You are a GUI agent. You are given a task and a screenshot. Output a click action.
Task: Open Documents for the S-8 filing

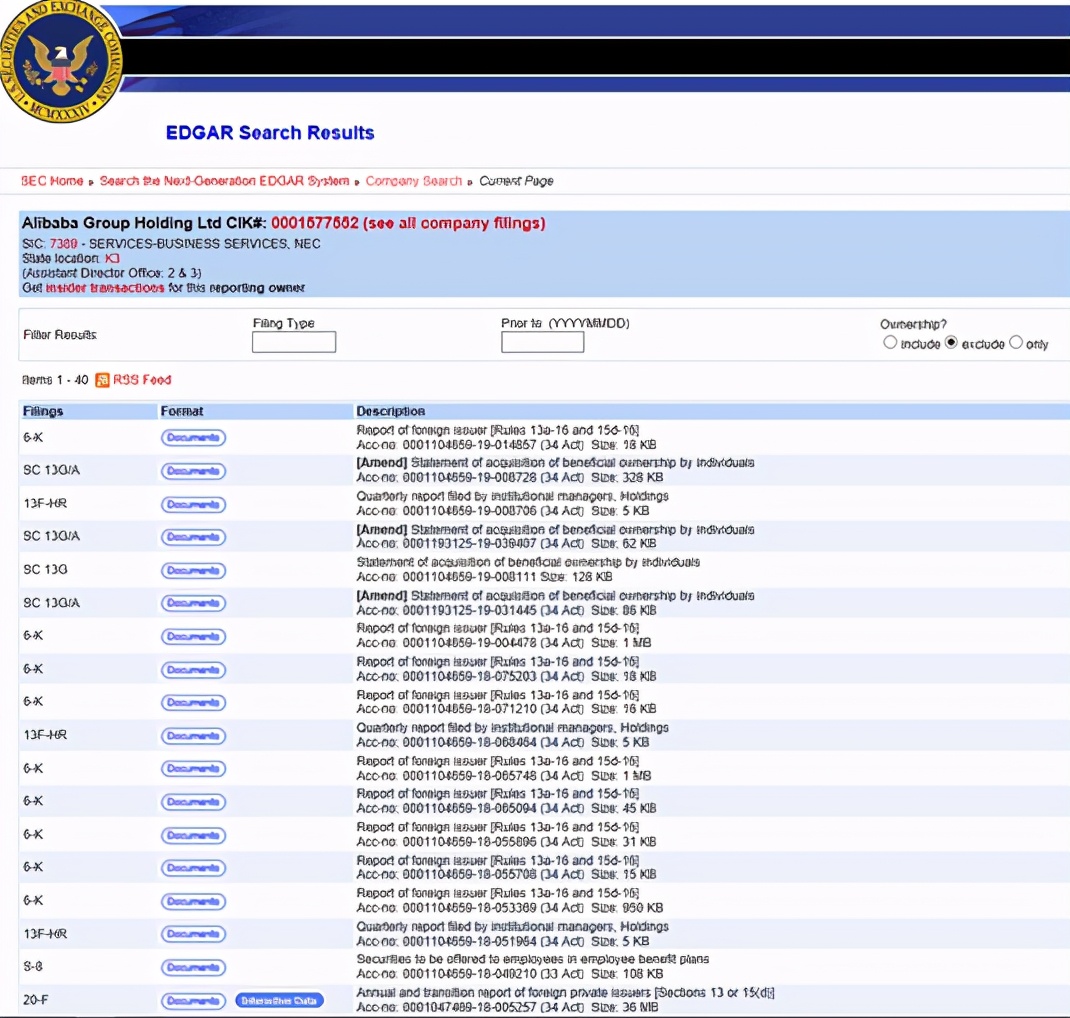point(193,967)
